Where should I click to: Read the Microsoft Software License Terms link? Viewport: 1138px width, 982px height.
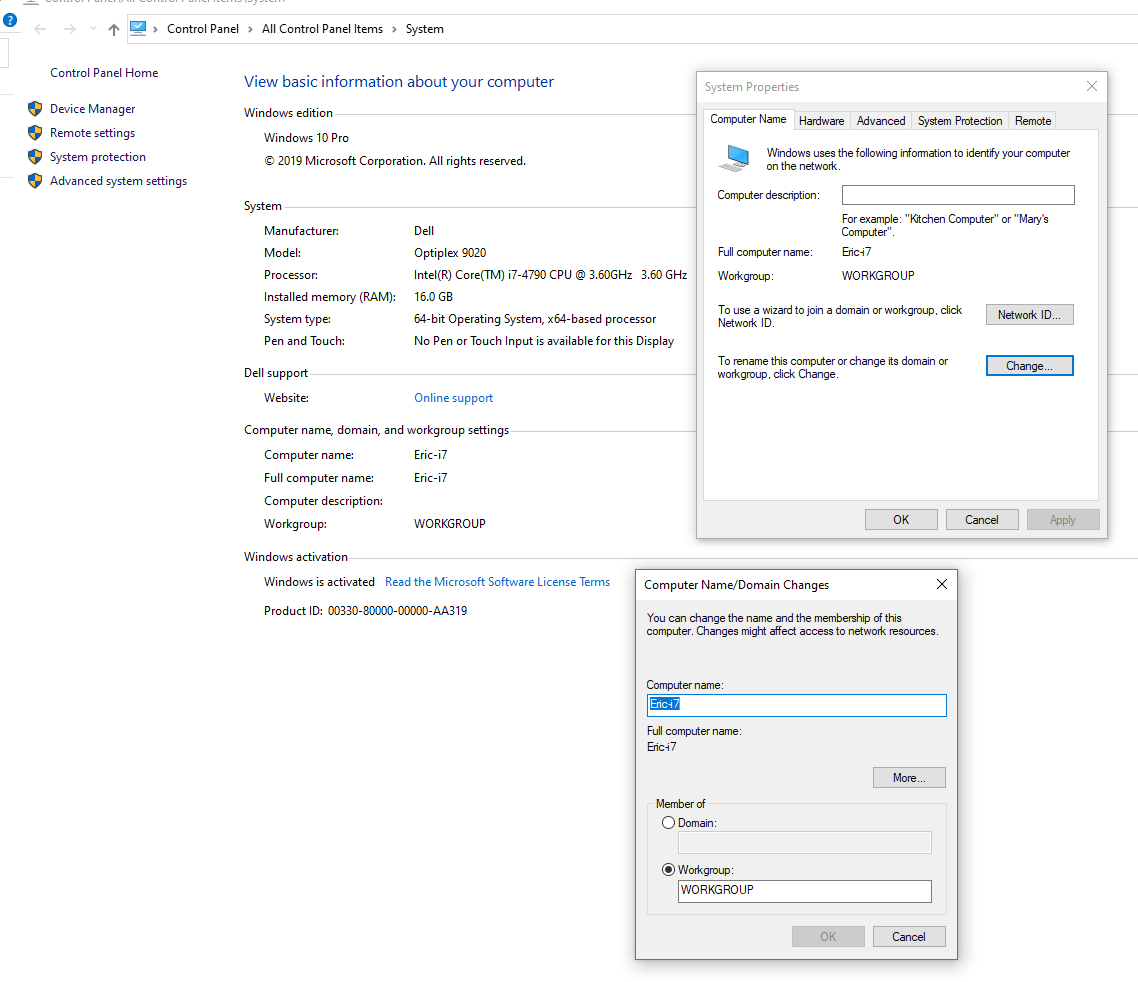[497, 582]
